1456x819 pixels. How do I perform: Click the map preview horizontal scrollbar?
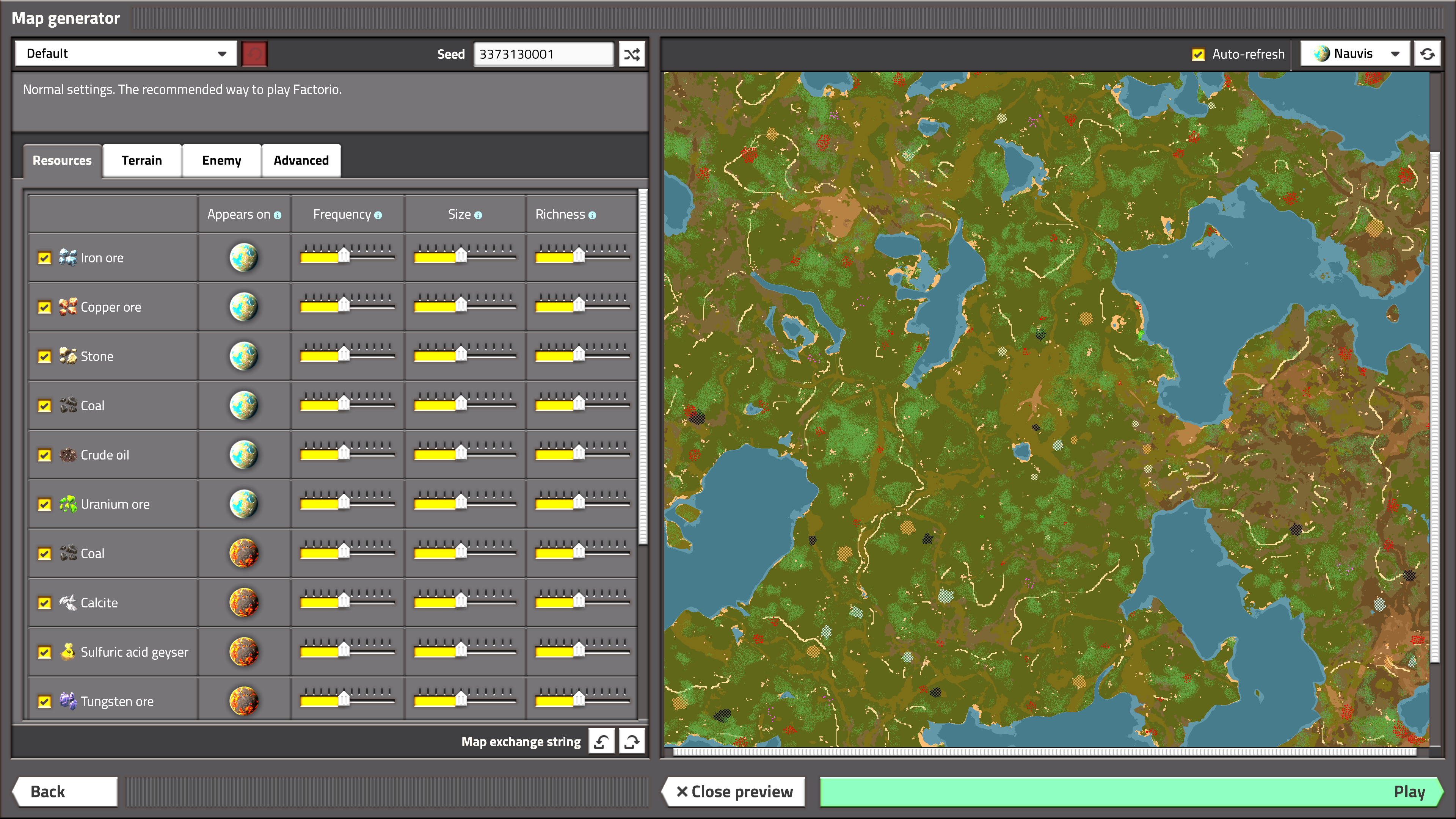pos(1045,752)
